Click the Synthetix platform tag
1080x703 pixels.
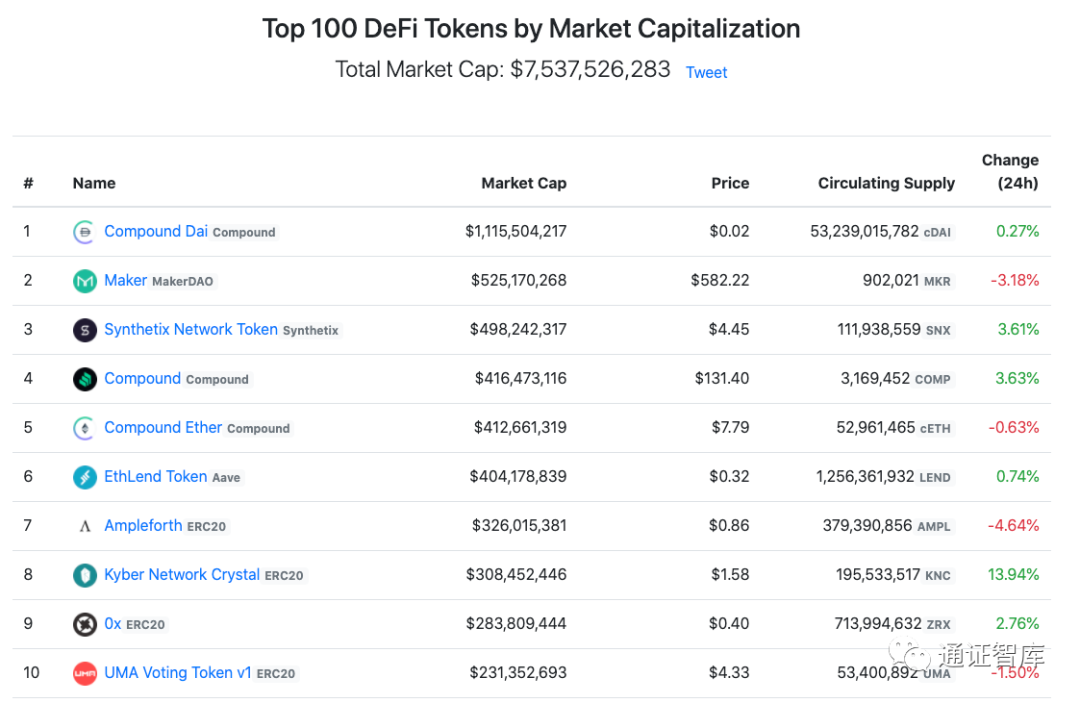[x=311, y=330]
